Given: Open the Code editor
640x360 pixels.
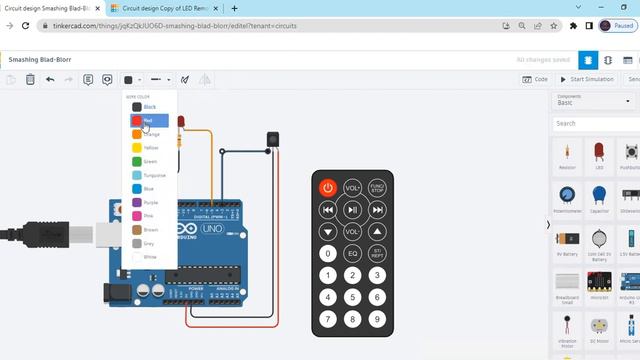Looking at the screenshot, I should click(x=535, y=79).
